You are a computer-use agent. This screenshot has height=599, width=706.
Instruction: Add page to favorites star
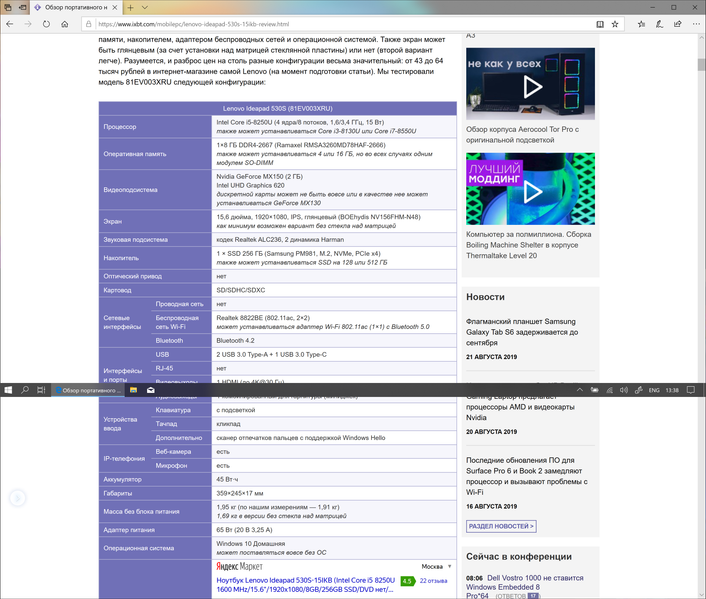tap(615, 24)
